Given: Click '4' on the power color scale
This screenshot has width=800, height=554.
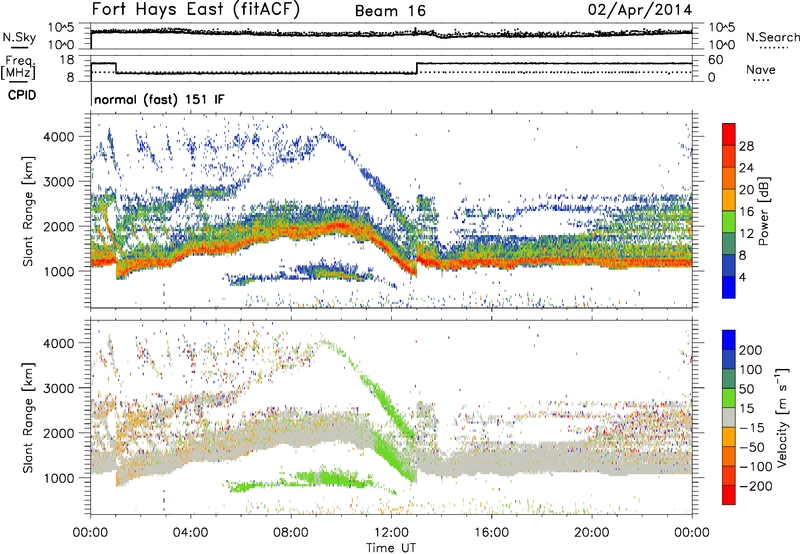Looking at the screenshot, I should tap(742, 278).
